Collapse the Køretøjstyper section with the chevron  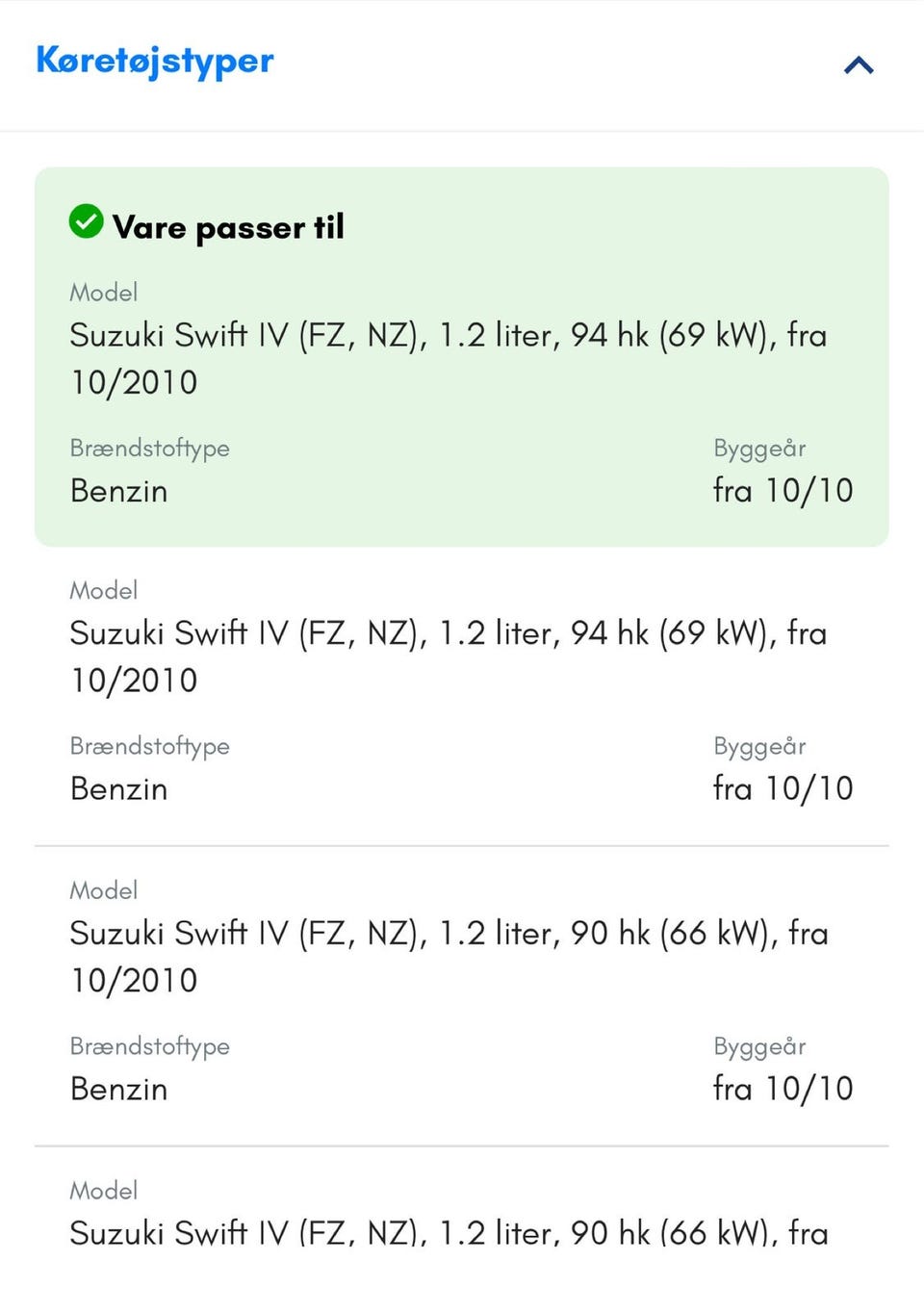click(x=858, y=64)
